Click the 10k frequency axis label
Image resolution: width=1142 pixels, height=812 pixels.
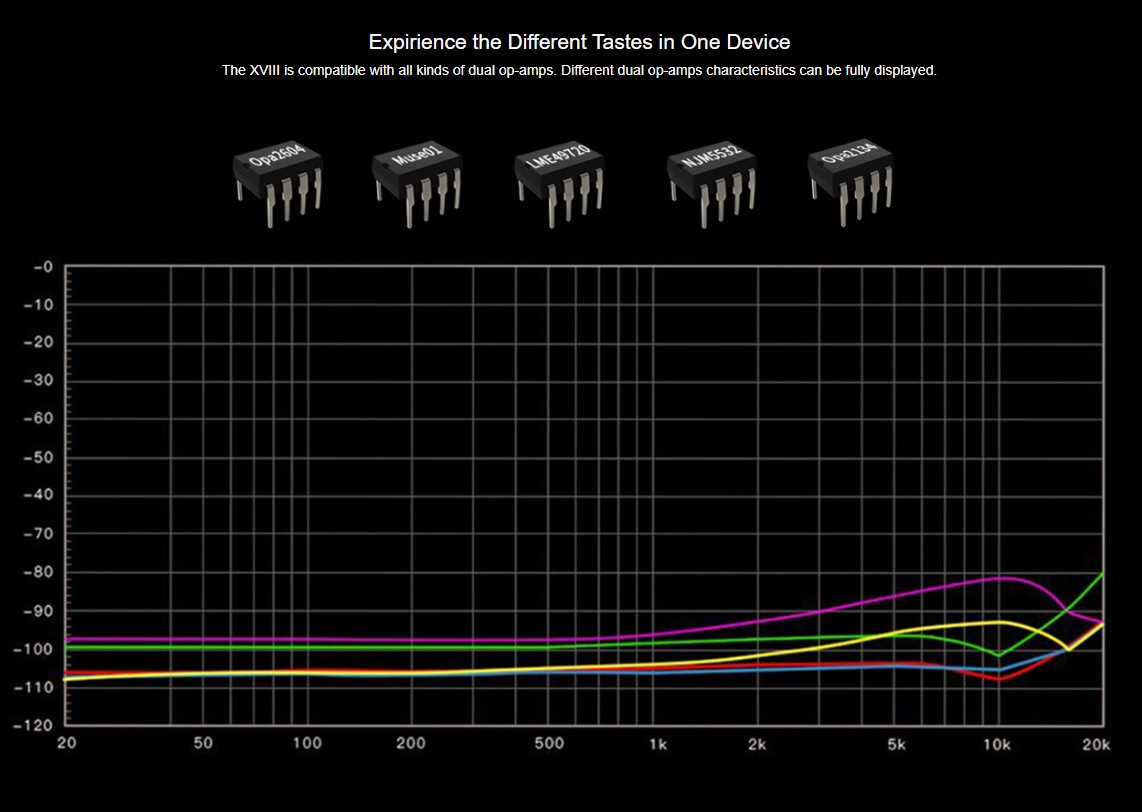coord(996,743)
